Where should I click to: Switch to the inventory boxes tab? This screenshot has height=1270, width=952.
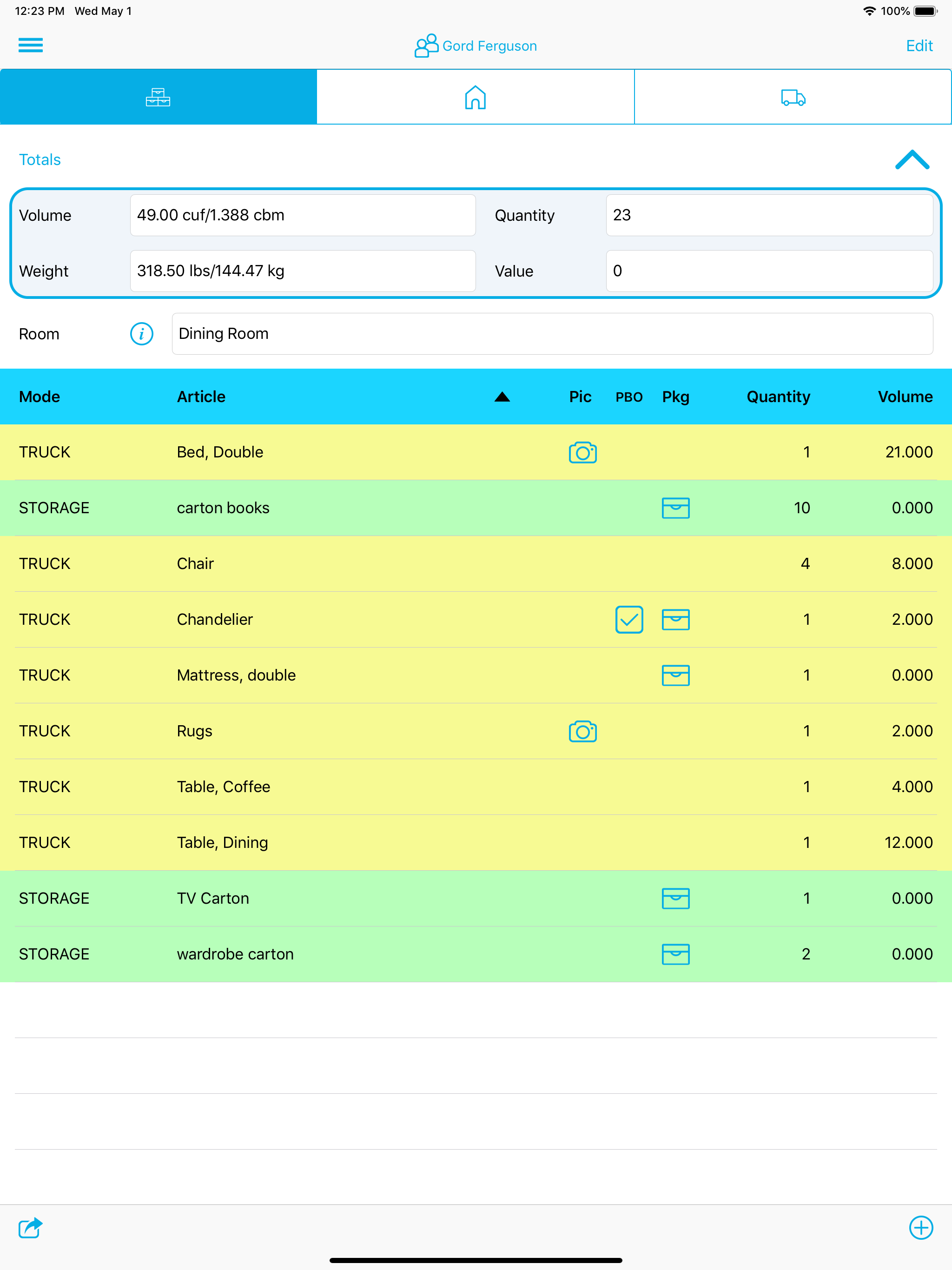point(159,97)
